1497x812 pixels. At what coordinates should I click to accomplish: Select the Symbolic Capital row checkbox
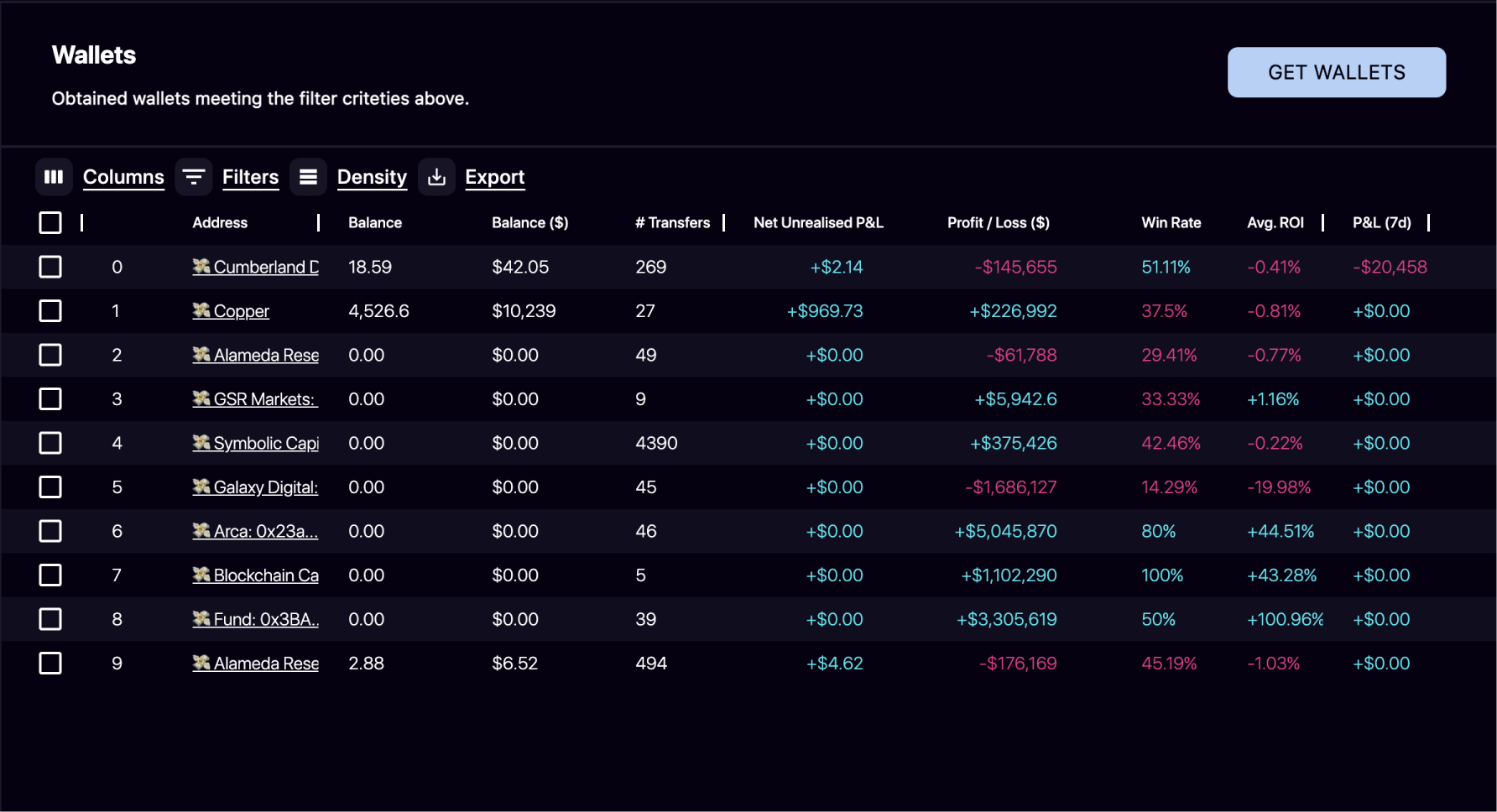(x=50, y=443)
